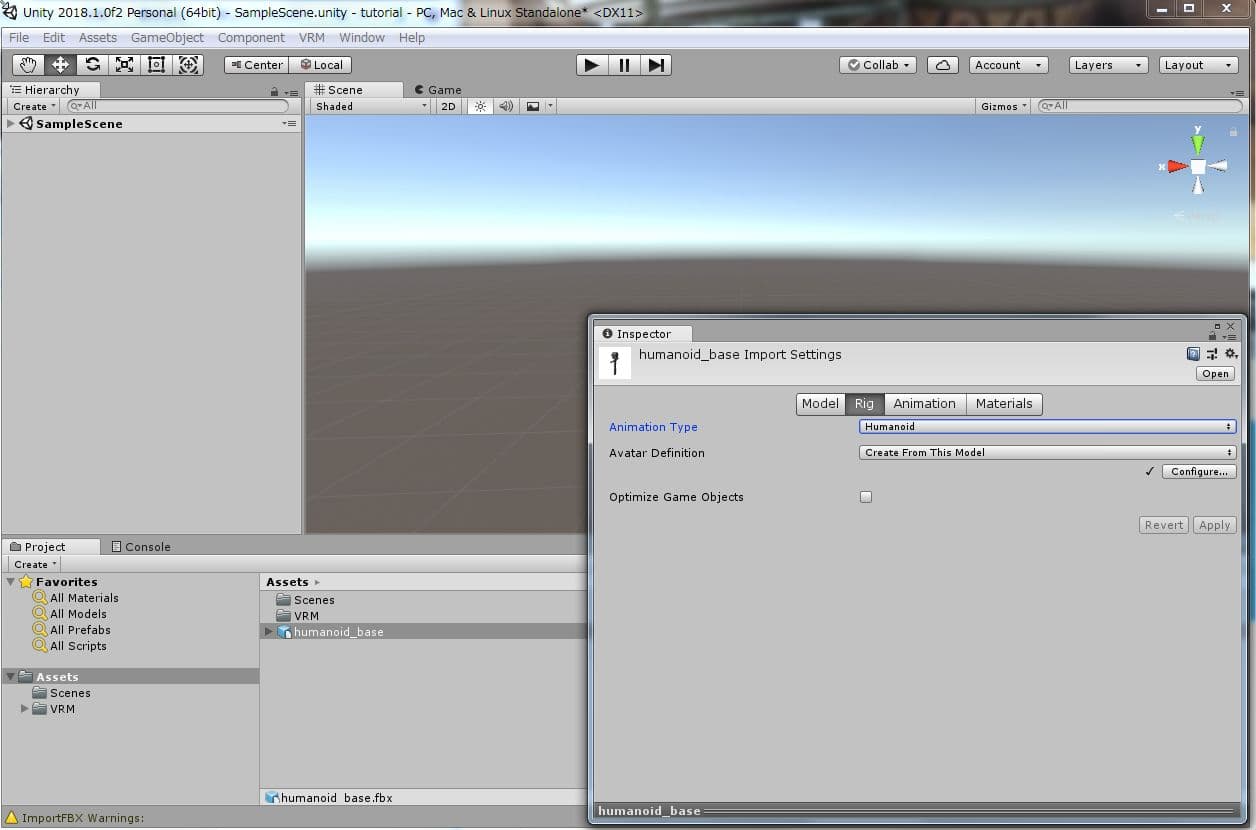Open the File menu

(x=19, y=37)
